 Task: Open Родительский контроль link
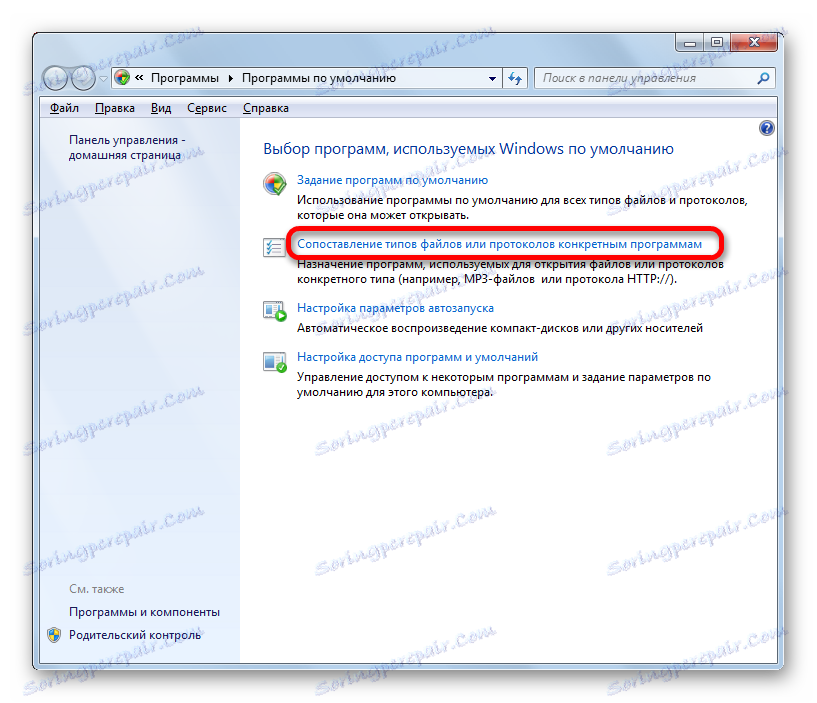point(135,635)
